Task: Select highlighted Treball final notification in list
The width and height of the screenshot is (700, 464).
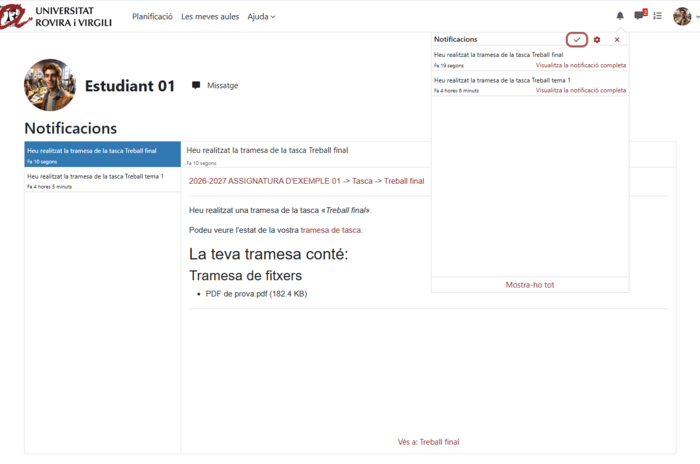Action: [103, 155]
